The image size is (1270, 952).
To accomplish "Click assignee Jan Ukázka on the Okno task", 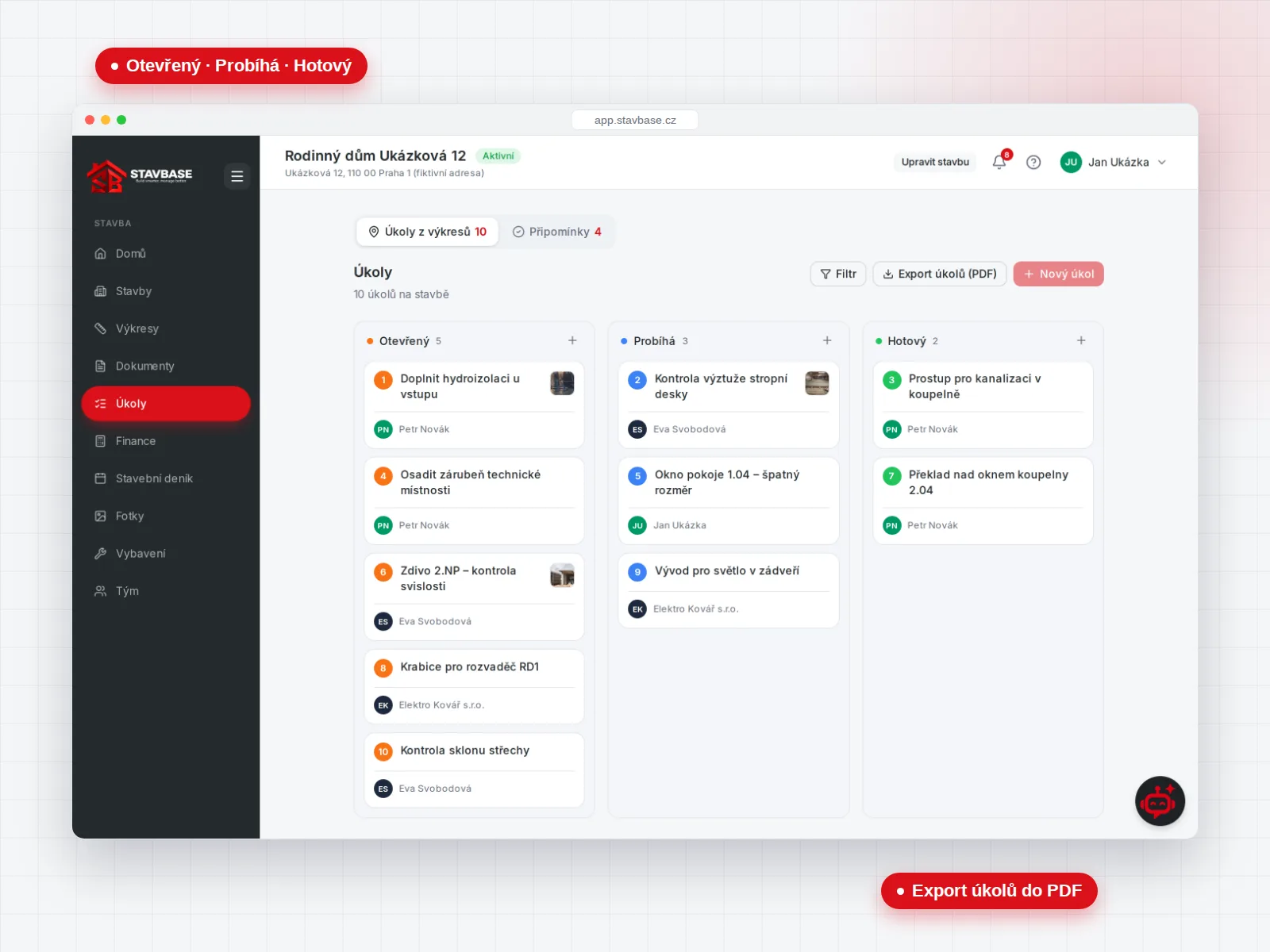I will (679, 525).
